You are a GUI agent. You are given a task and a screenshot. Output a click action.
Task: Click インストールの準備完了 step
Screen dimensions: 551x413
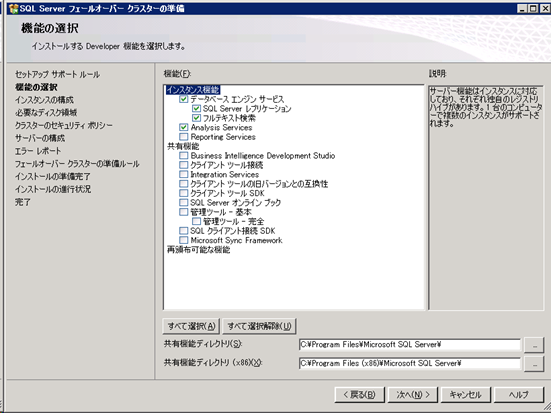(53, 176)
